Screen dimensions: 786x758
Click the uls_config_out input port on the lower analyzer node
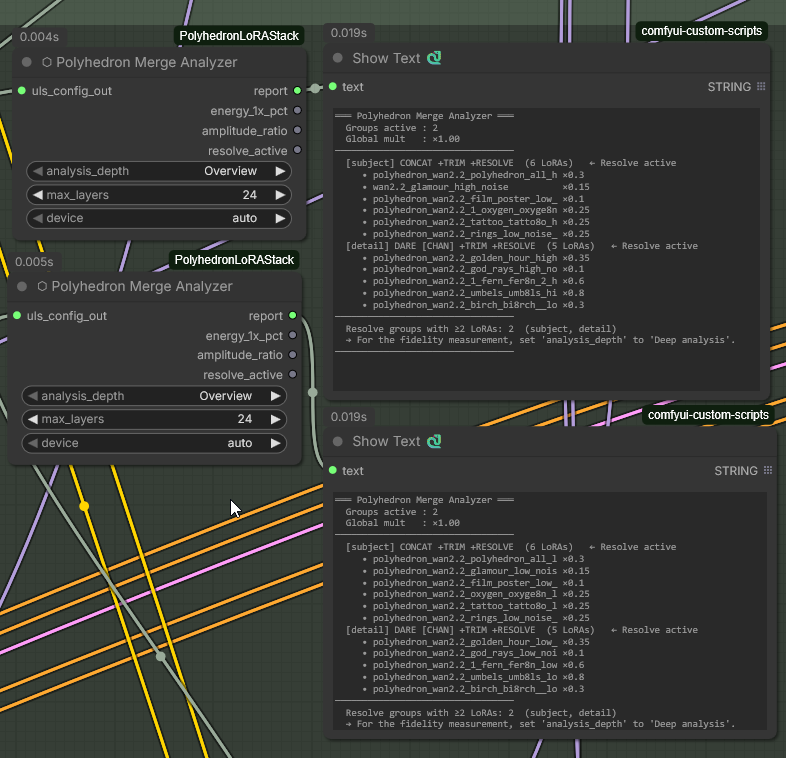coord(17,315)
